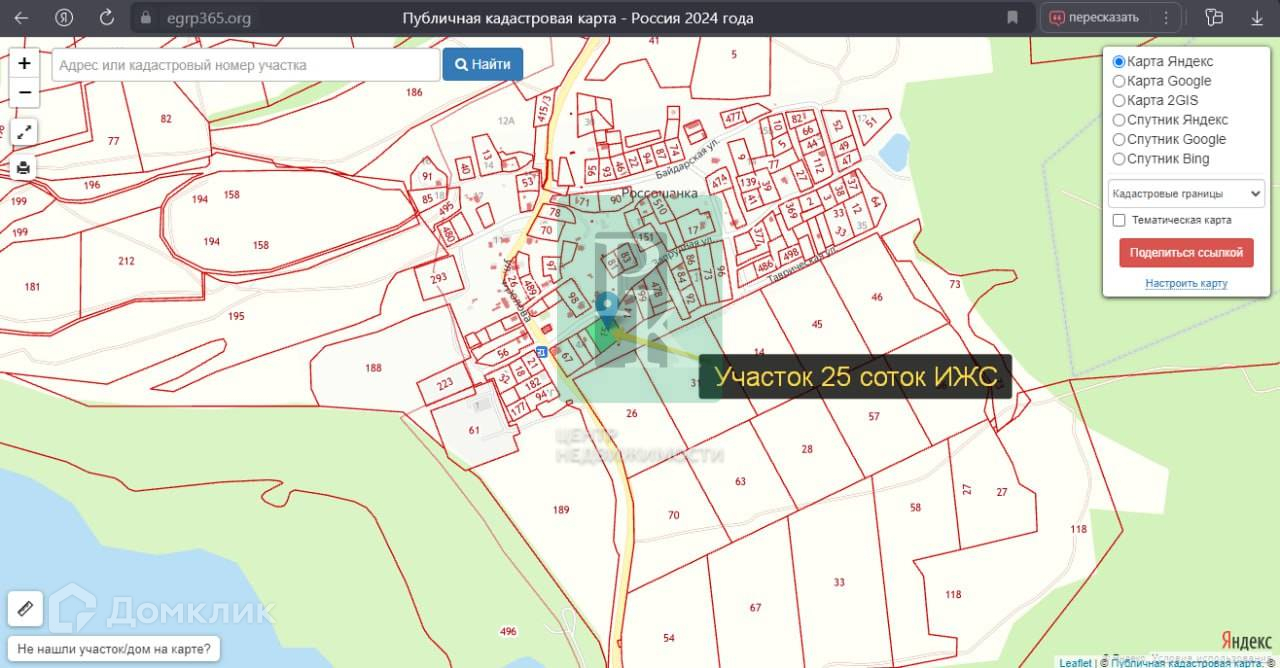The height and width of the screenshot is (668, 1280).
Task: Switch to Спутник Яндекс layer
Action: tap(1119, 120)
